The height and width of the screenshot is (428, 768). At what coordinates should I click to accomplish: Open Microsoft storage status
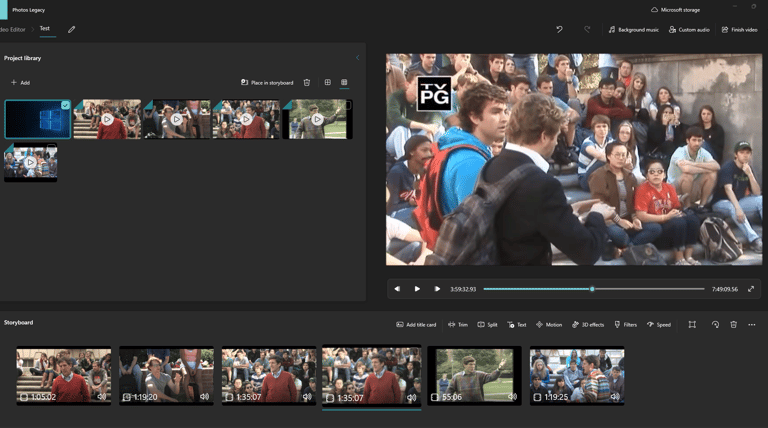point(675,10)
